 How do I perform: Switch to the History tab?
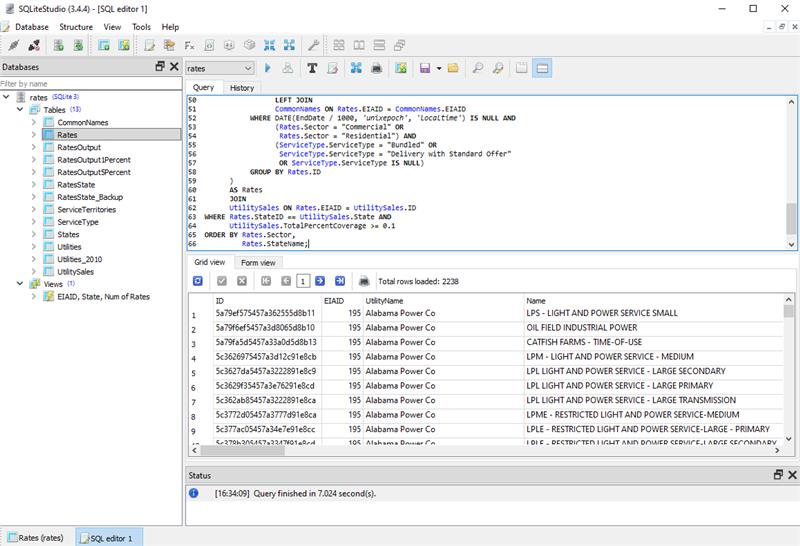pos(241,88)
